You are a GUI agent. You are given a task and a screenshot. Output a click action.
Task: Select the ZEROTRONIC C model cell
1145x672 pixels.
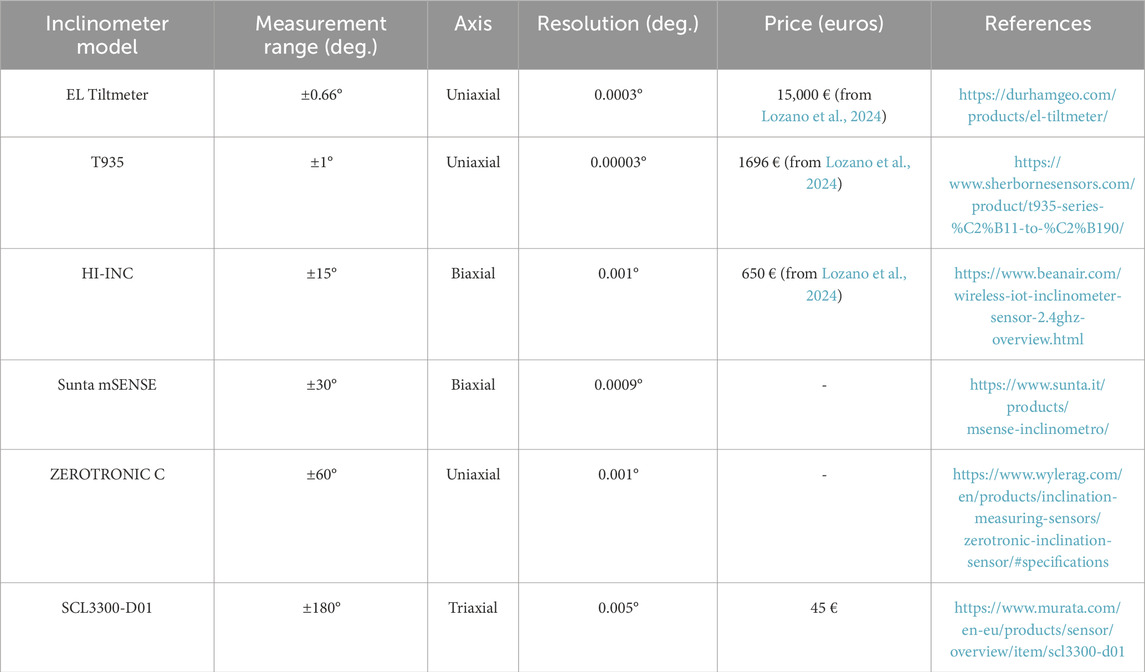pos(107,475)
